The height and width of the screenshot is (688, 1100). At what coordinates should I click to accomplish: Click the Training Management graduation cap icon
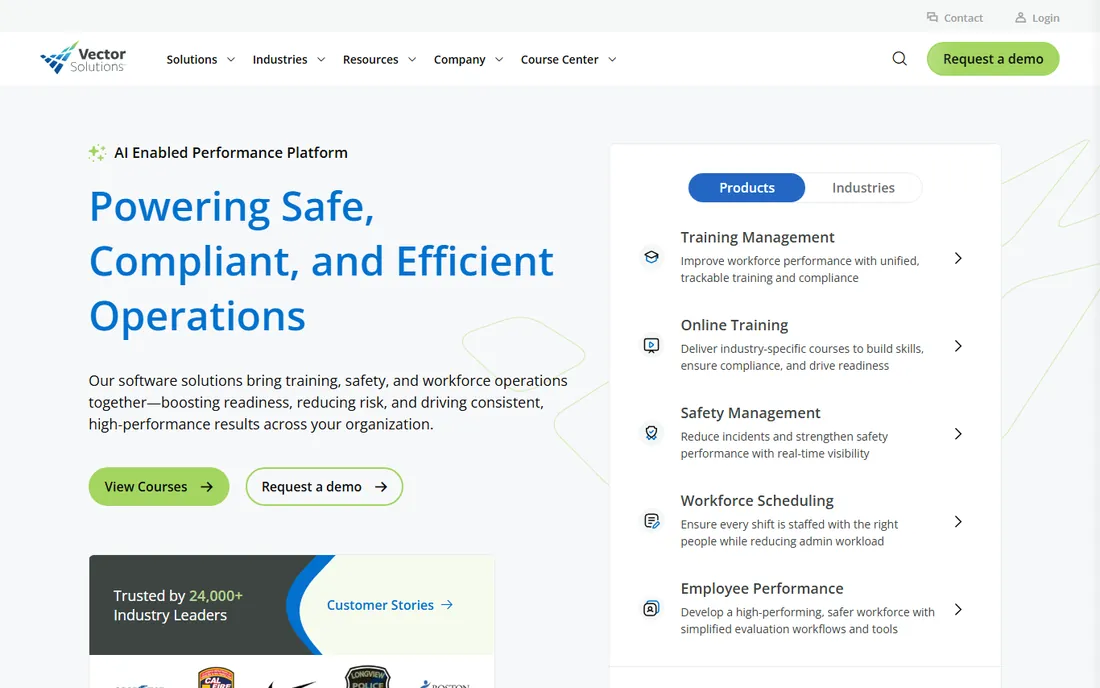[x=652, y=257]
